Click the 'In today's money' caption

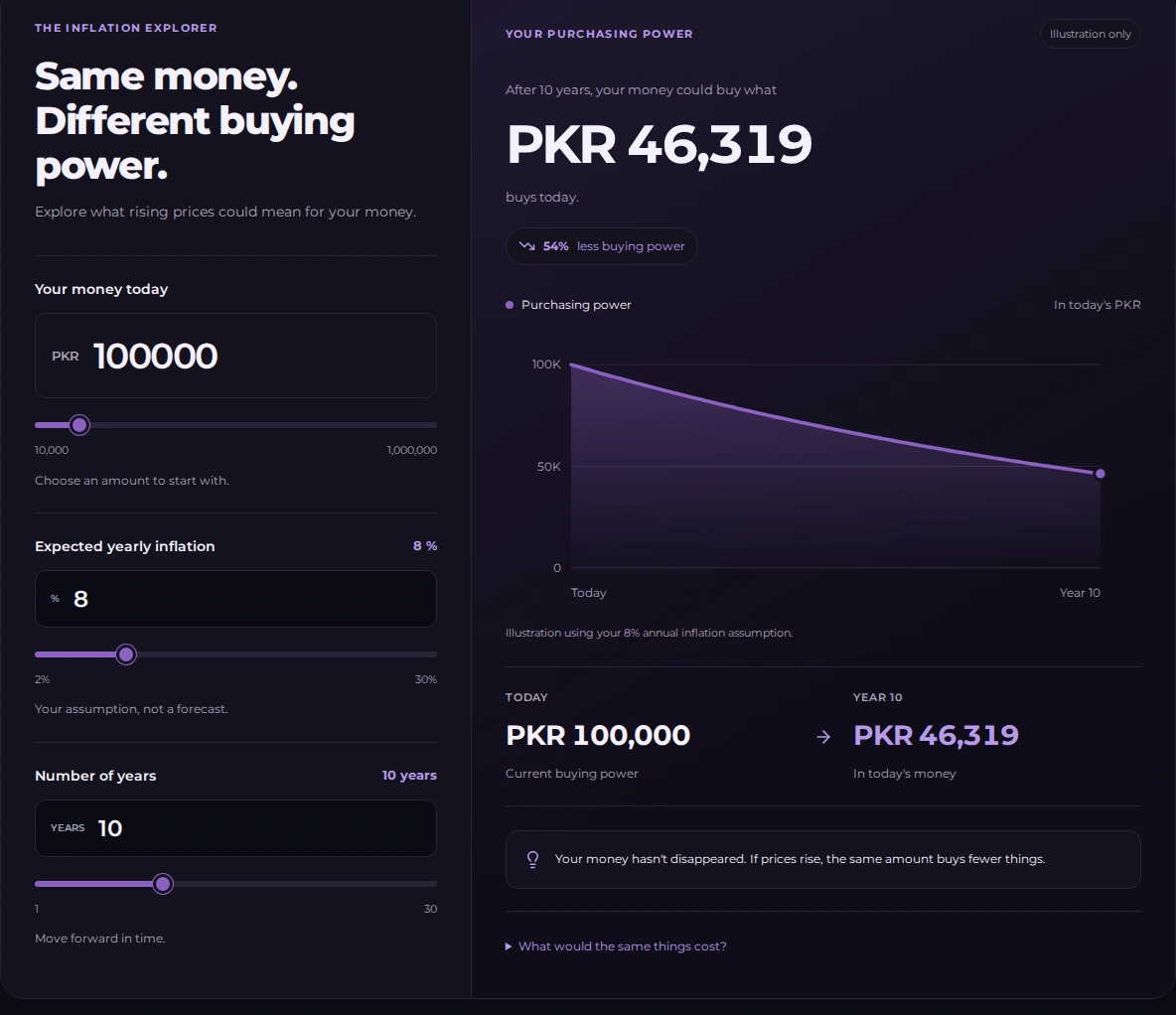click(905, 774)
